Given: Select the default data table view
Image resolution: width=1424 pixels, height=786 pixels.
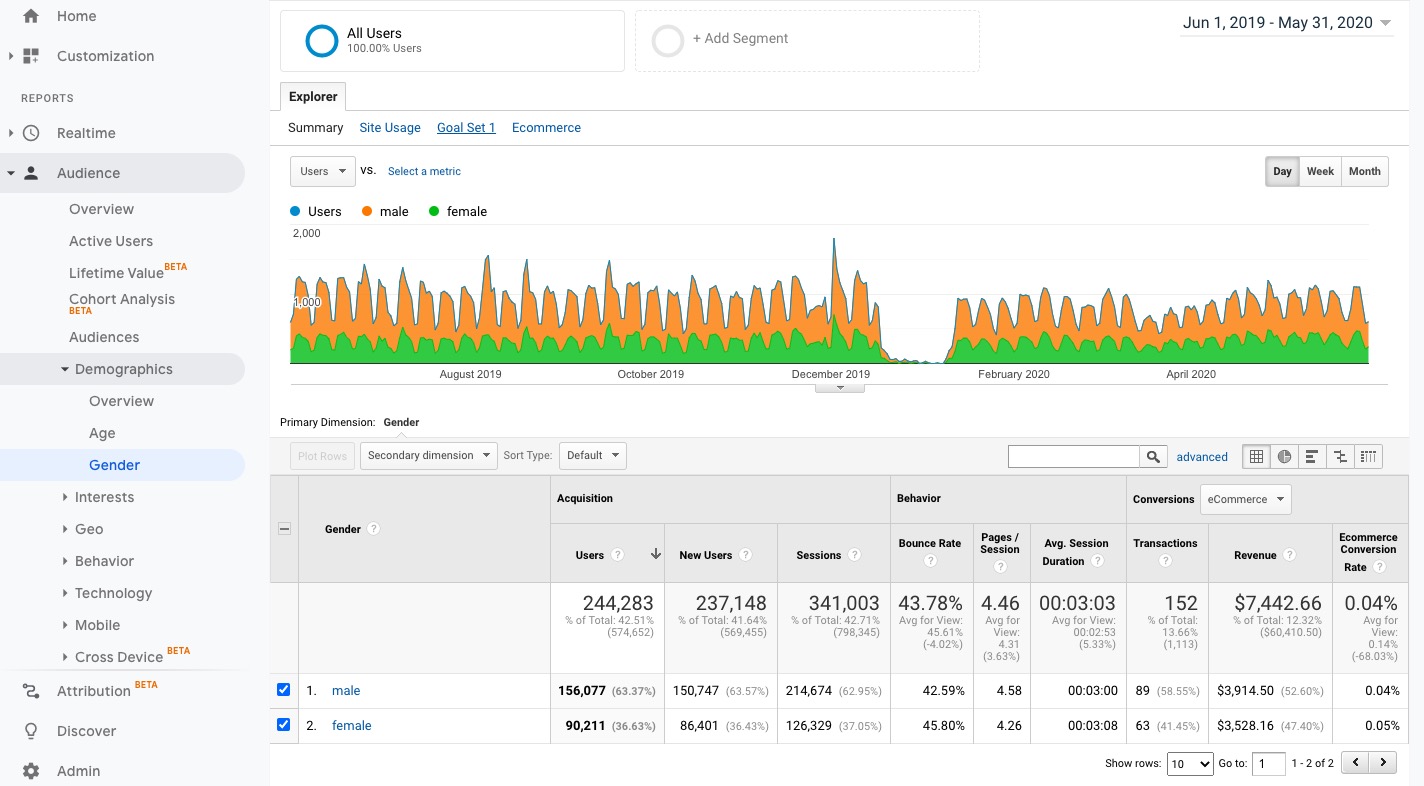Looking at the screenshot, I should coord(1256,456).
